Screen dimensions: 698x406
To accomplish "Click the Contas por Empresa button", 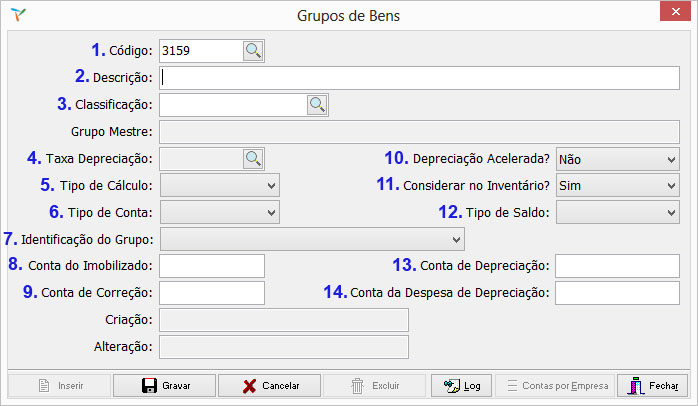I will coord(555,386).
